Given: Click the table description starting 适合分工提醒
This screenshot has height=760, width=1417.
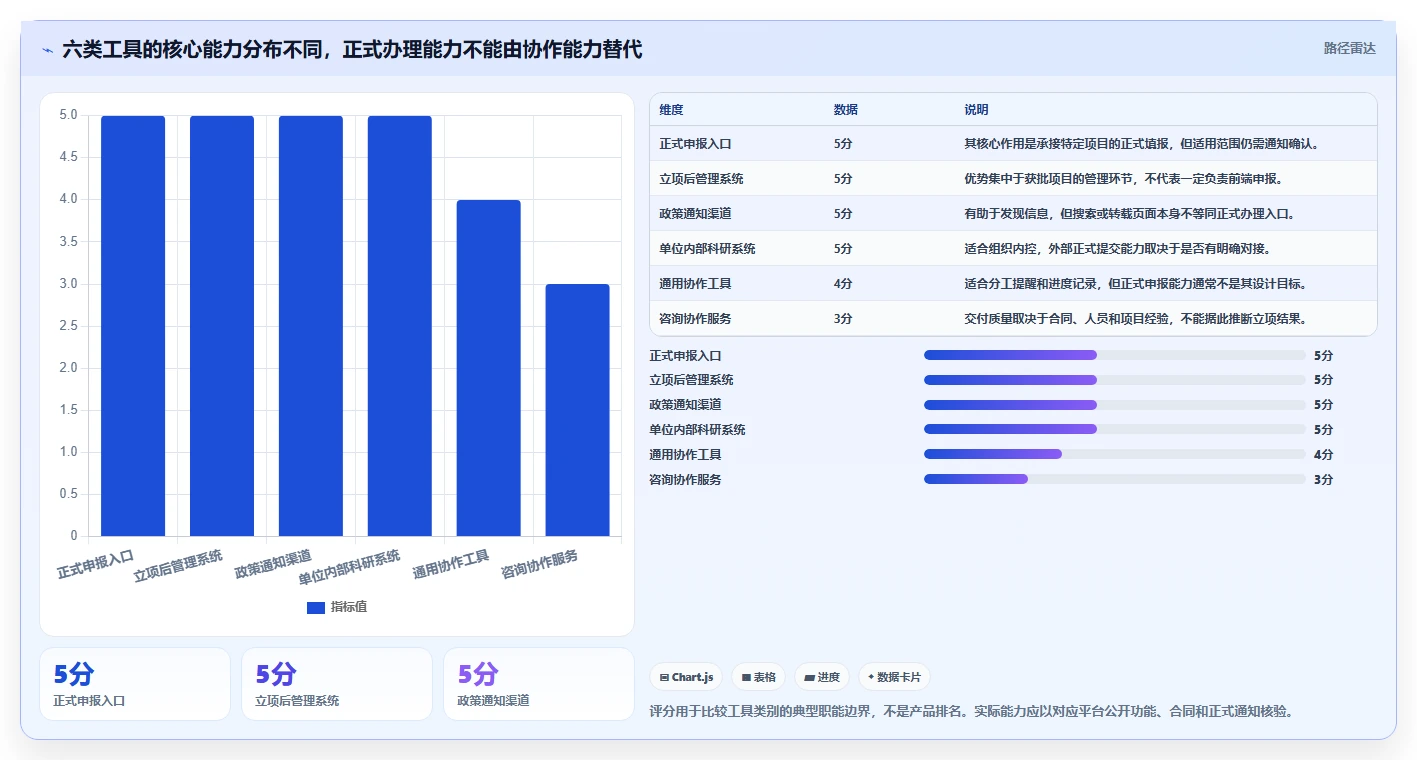Looking at the screenshot, I should coord(1135,284).
